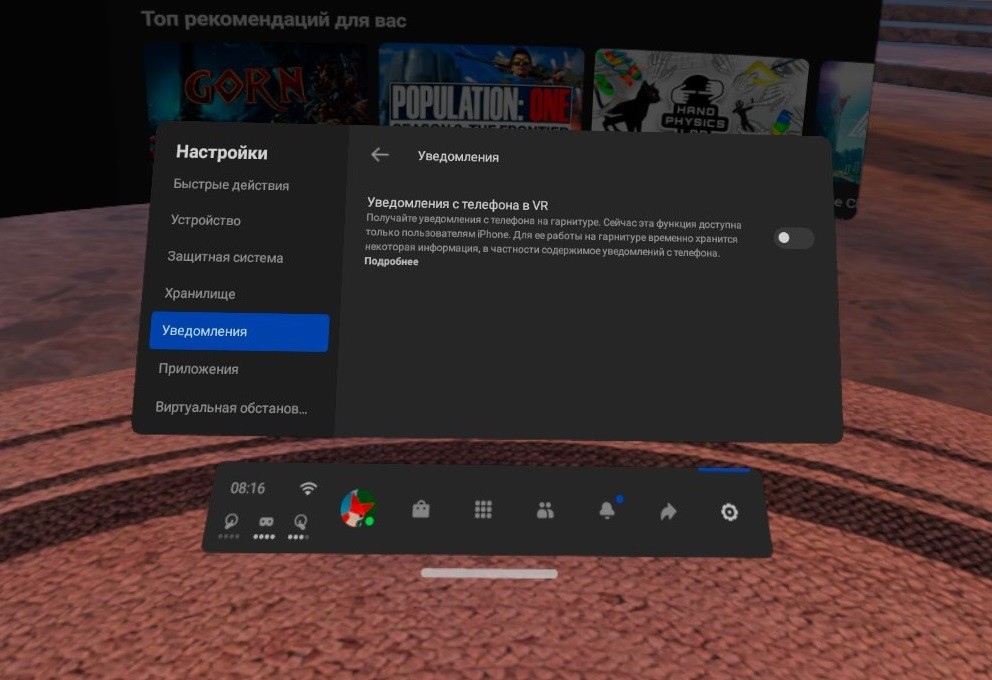Image resolution: width=992 pixels, height=680 pixels.
Task: Open the Быстрые действия settings section
Action: [231, 185]
